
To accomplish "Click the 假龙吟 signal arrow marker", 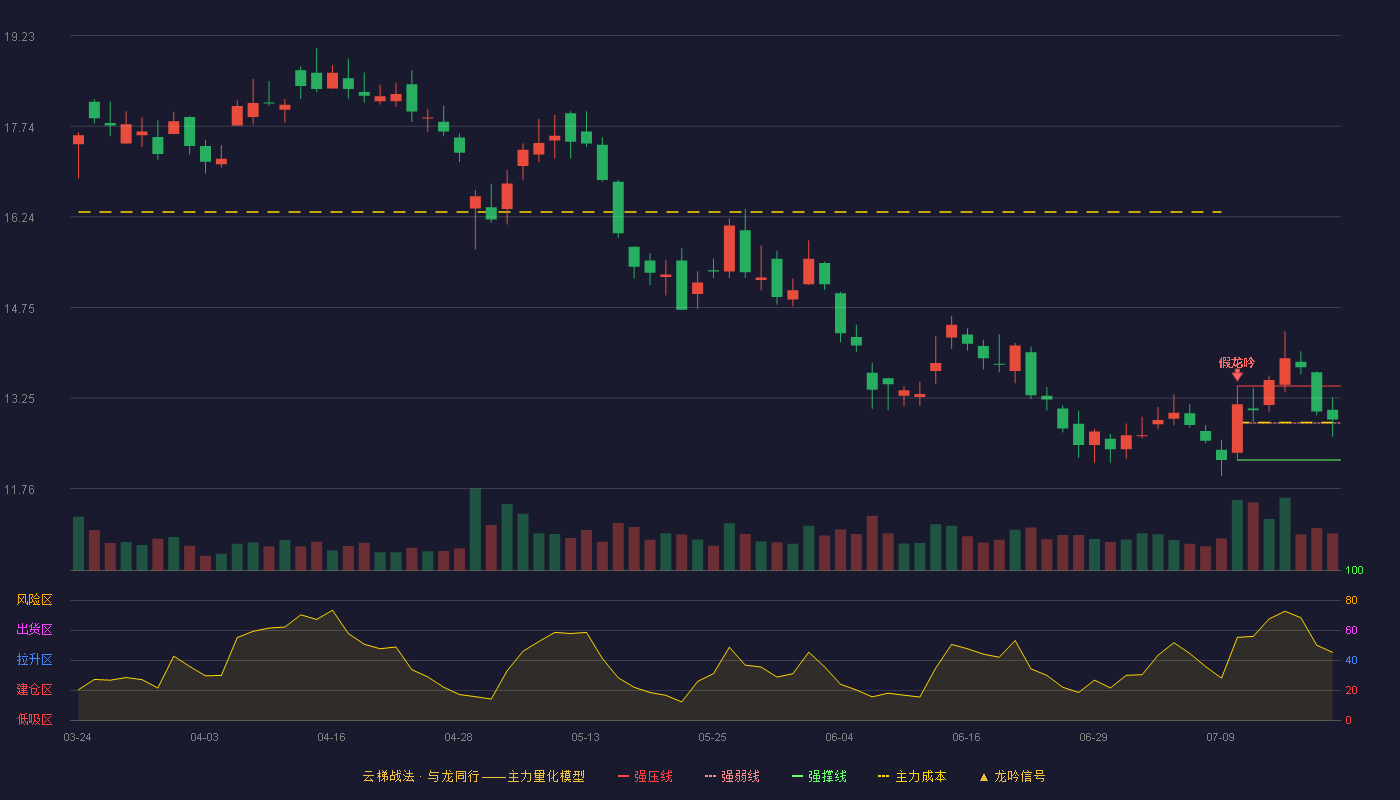I will (1237, 375).
